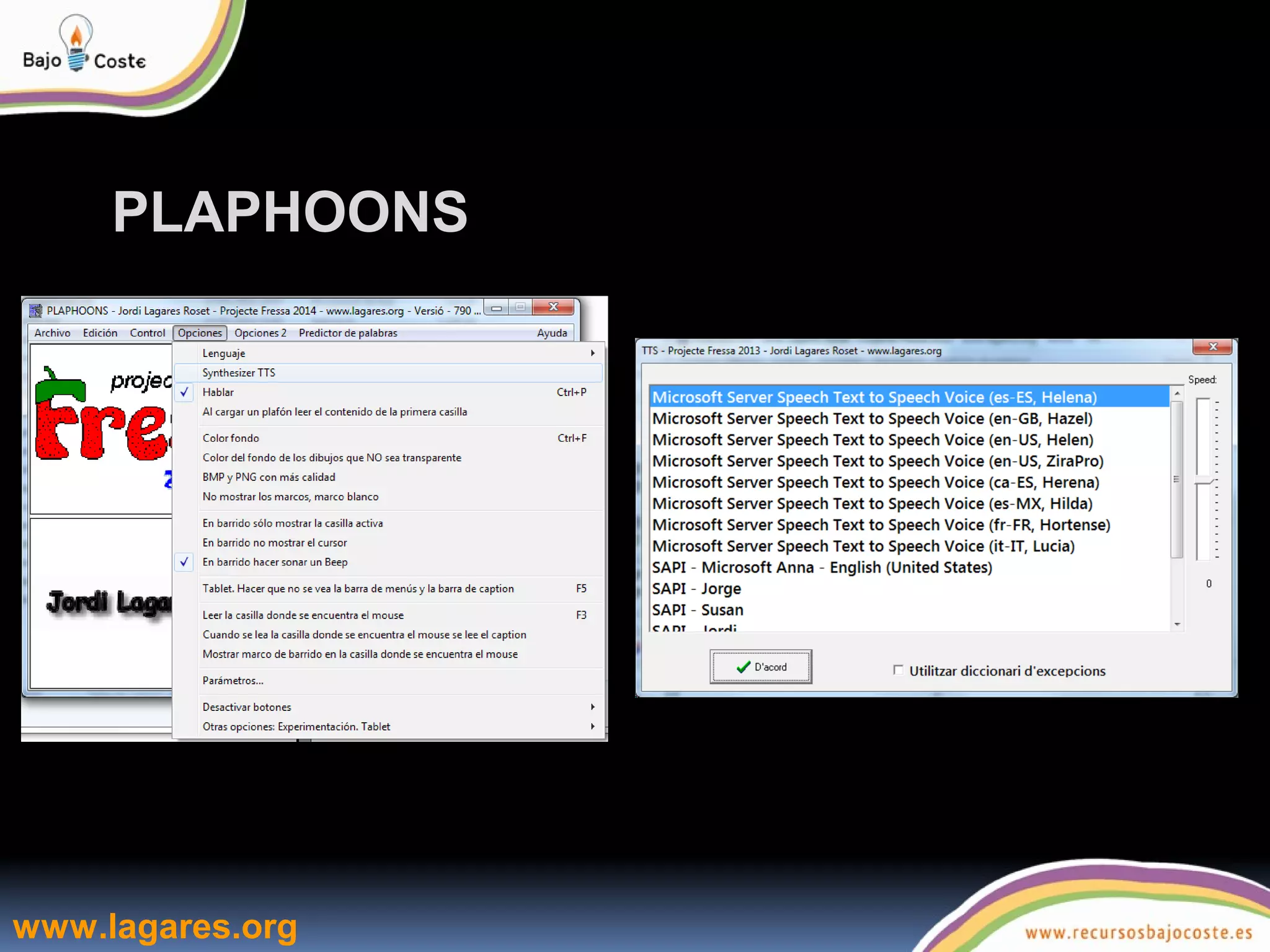Select the SAPI - Susan voice

[x=910, y=610]
